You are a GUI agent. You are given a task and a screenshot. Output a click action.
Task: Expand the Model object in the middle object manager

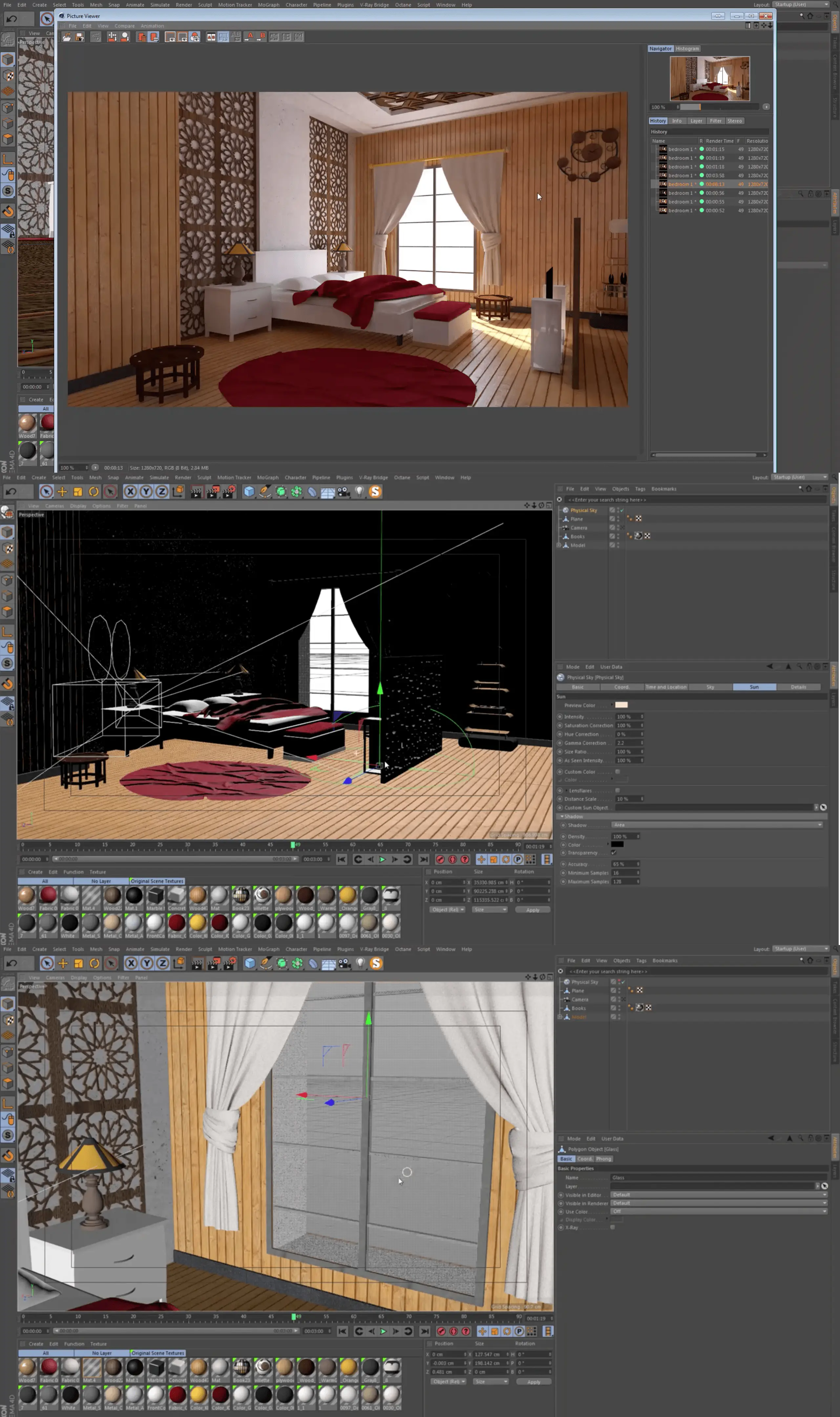pyautogui.click(x=559, y=545)
